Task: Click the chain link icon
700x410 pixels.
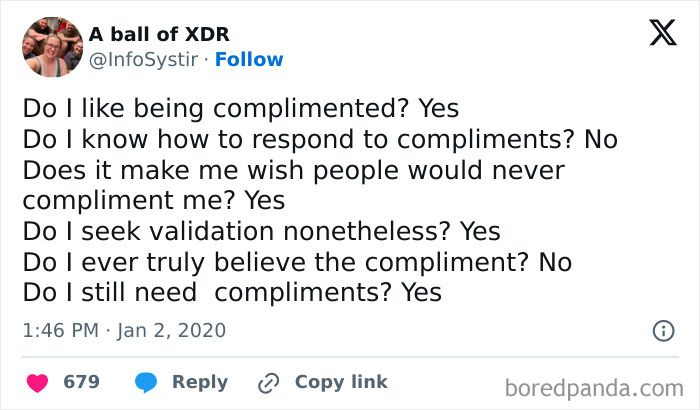Action: [267, 382]
